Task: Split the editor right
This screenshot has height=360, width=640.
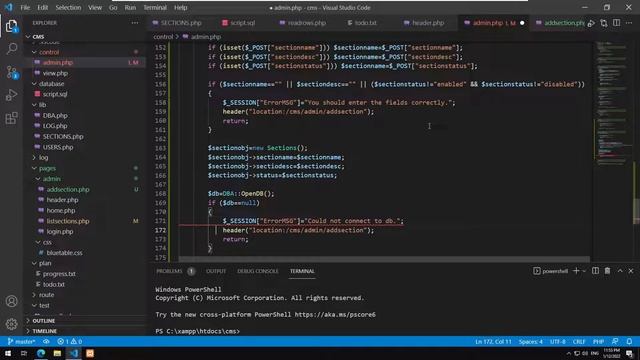Action: [x=616, y=23]
